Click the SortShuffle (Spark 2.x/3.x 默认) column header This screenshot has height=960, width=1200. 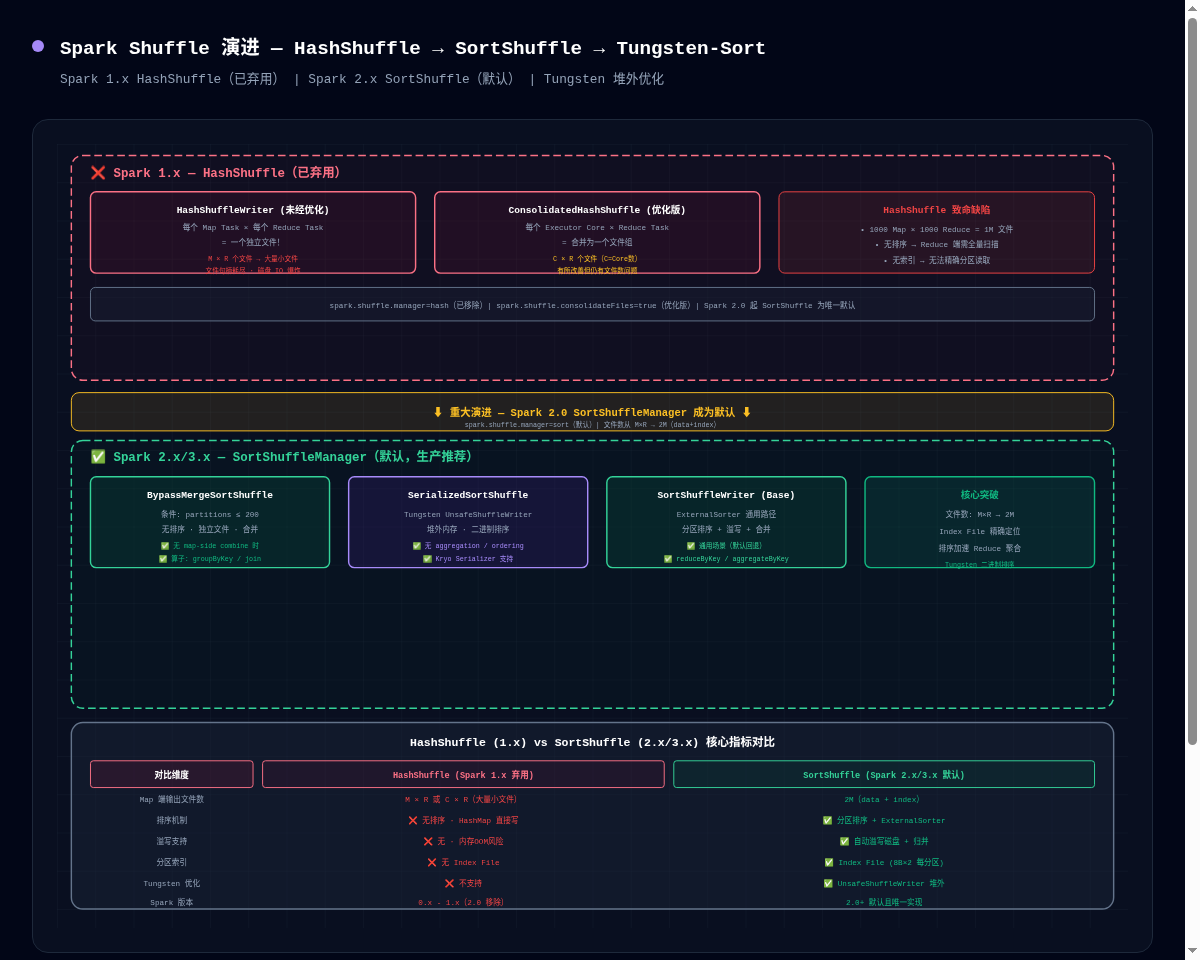pos(884,775)
